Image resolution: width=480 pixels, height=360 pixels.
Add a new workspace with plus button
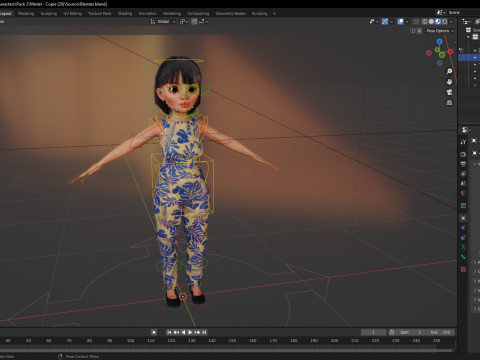click(274, 13)
